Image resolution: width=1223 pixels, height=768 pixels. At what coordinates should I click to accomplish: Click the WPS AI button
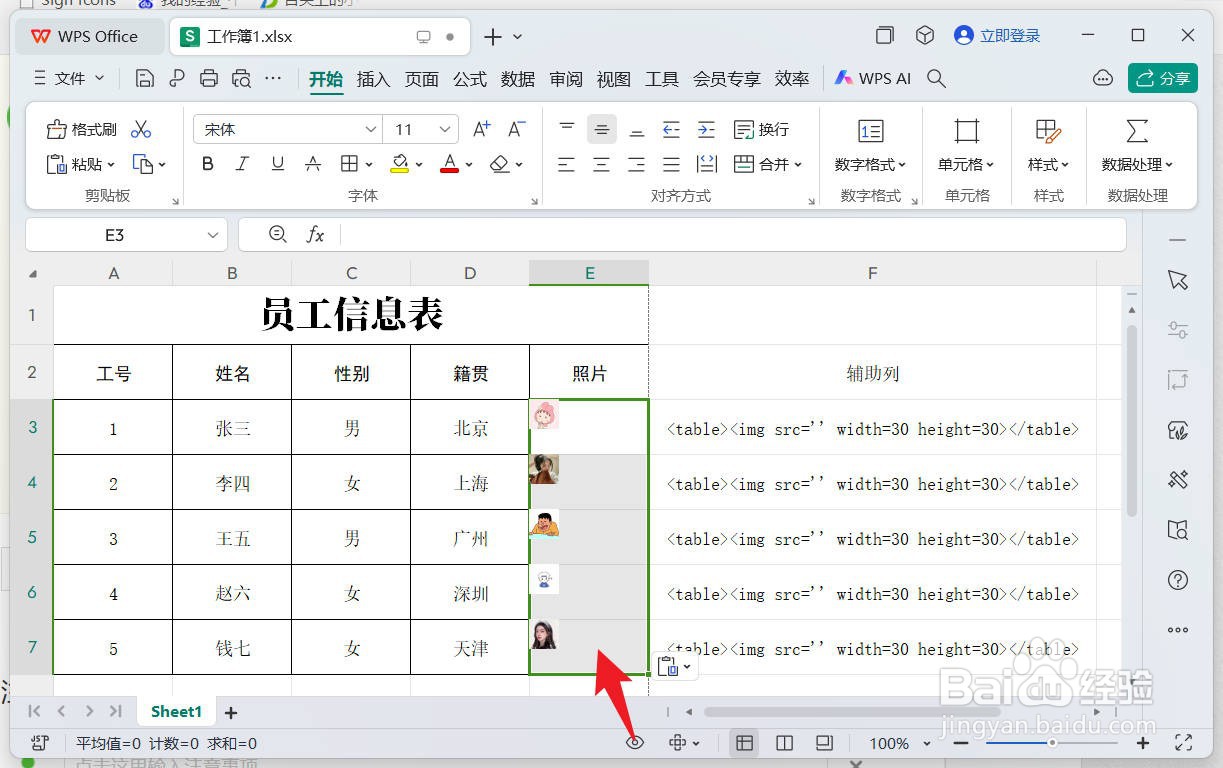pos(873,78)
